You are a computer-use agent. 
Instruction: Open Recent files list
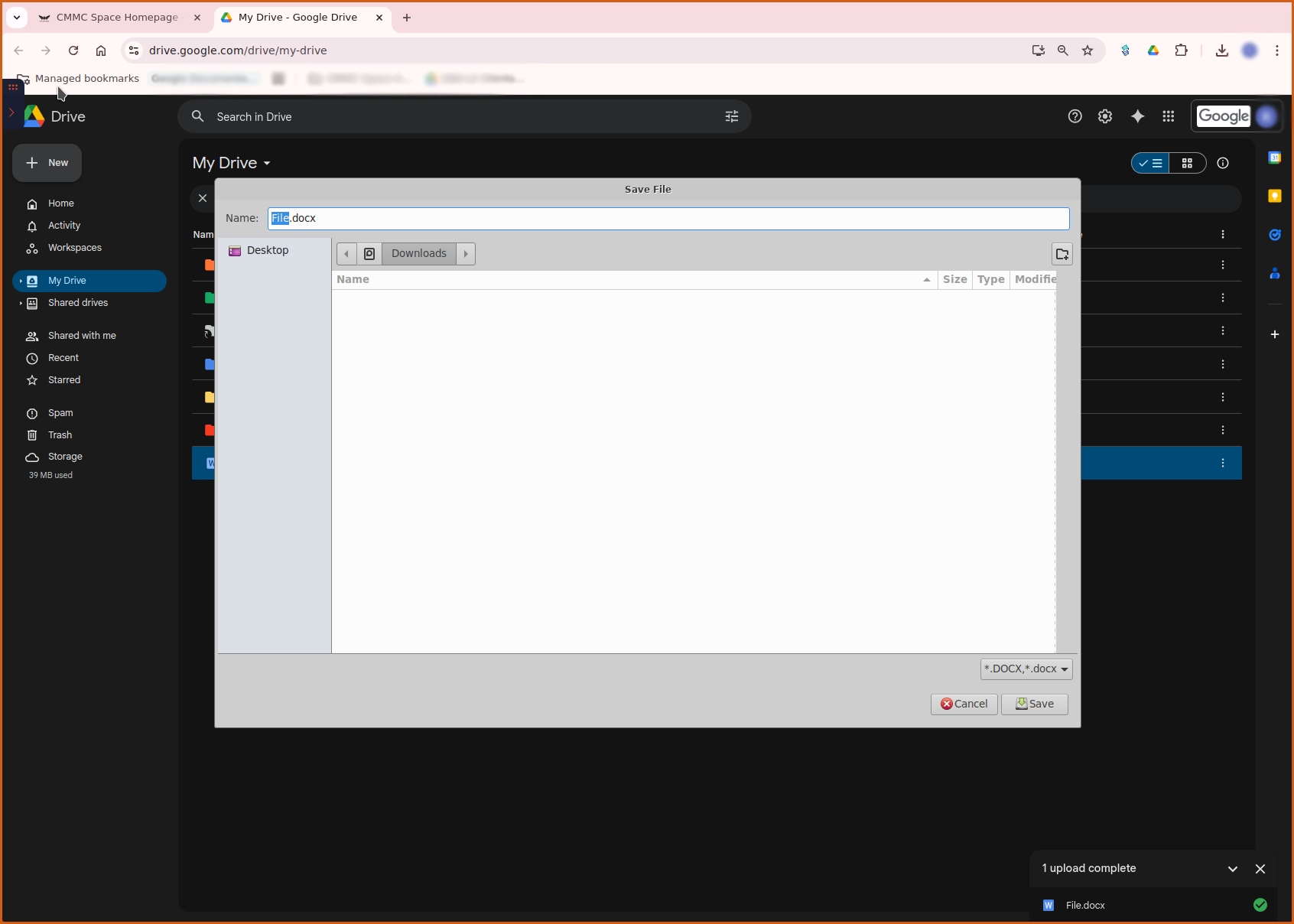63,358
